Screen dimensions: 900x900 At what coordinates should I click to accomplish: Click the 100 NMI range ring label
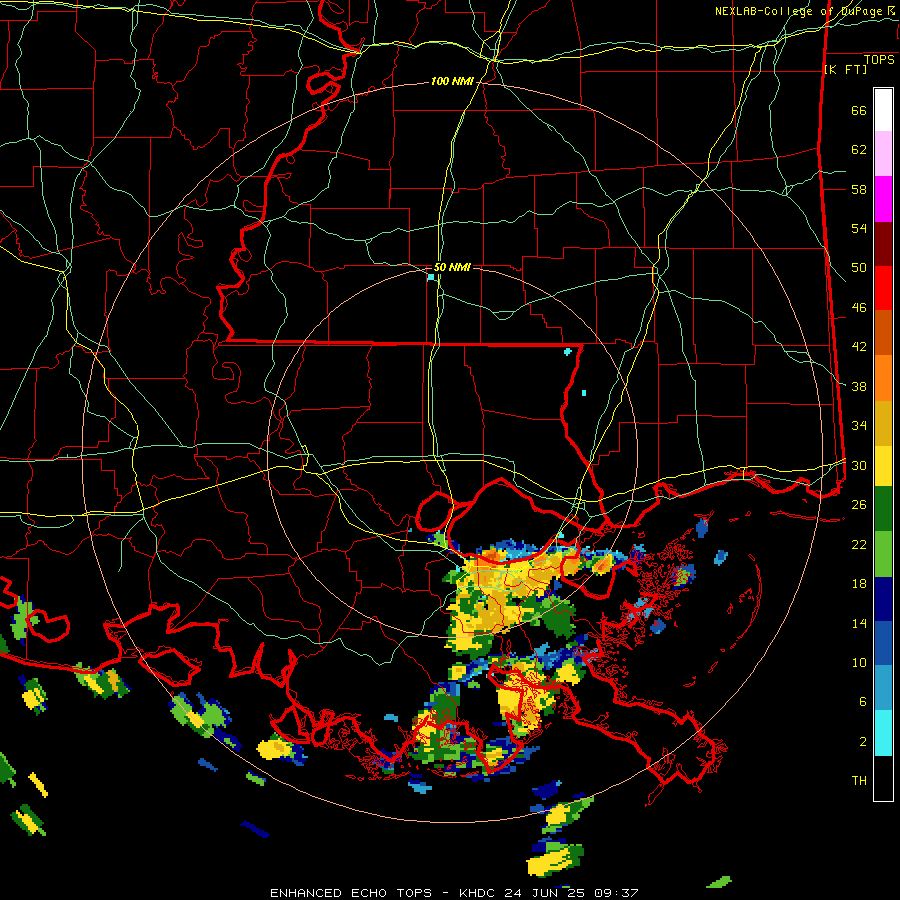[452, 82]
